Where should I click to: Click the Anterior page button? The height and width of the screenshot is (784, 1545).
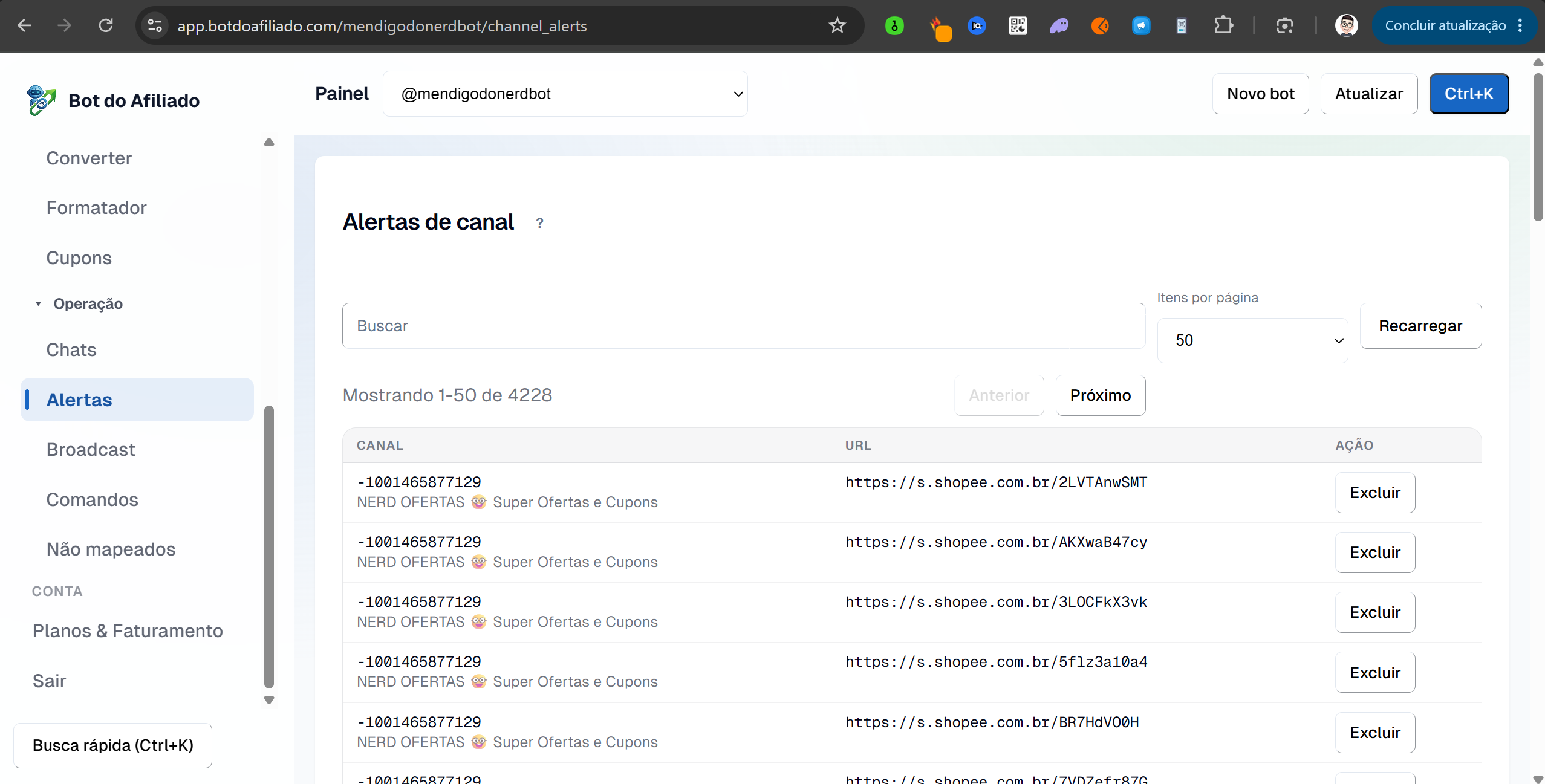[x=999, y=395]
